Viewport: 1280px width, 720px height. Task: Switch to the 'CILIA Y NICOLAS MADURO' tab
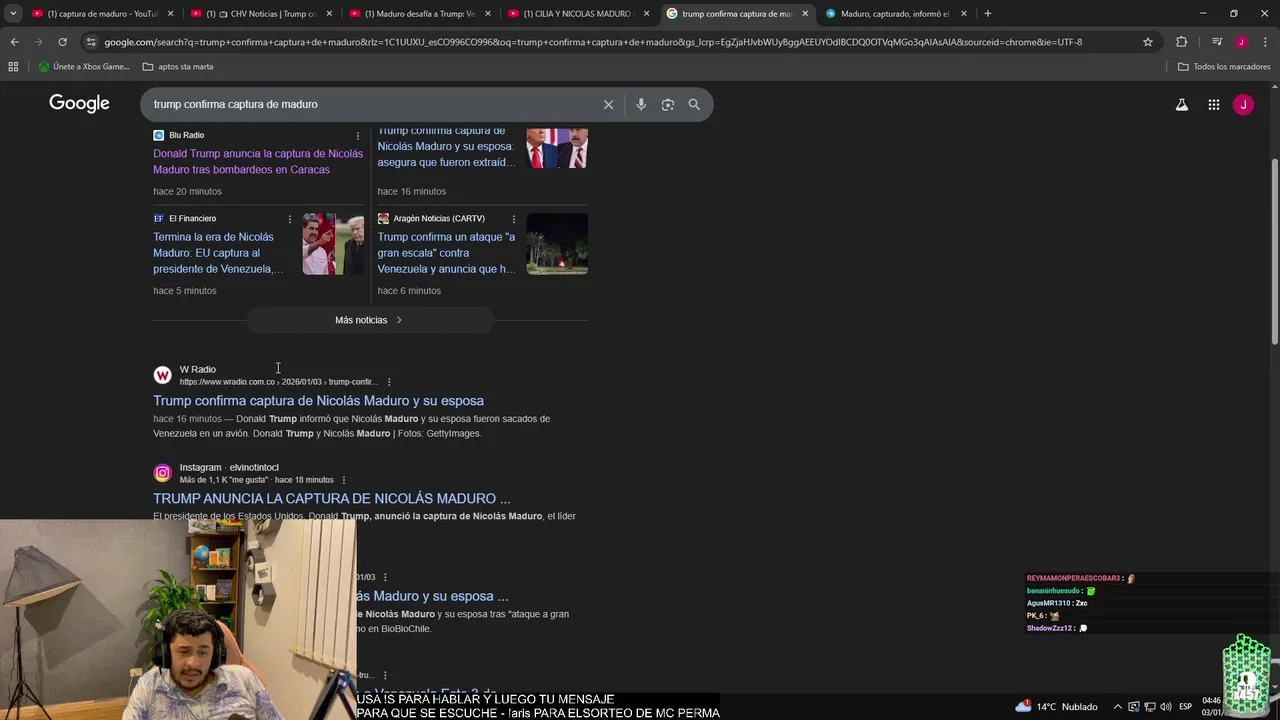click(x=579, y=13)
